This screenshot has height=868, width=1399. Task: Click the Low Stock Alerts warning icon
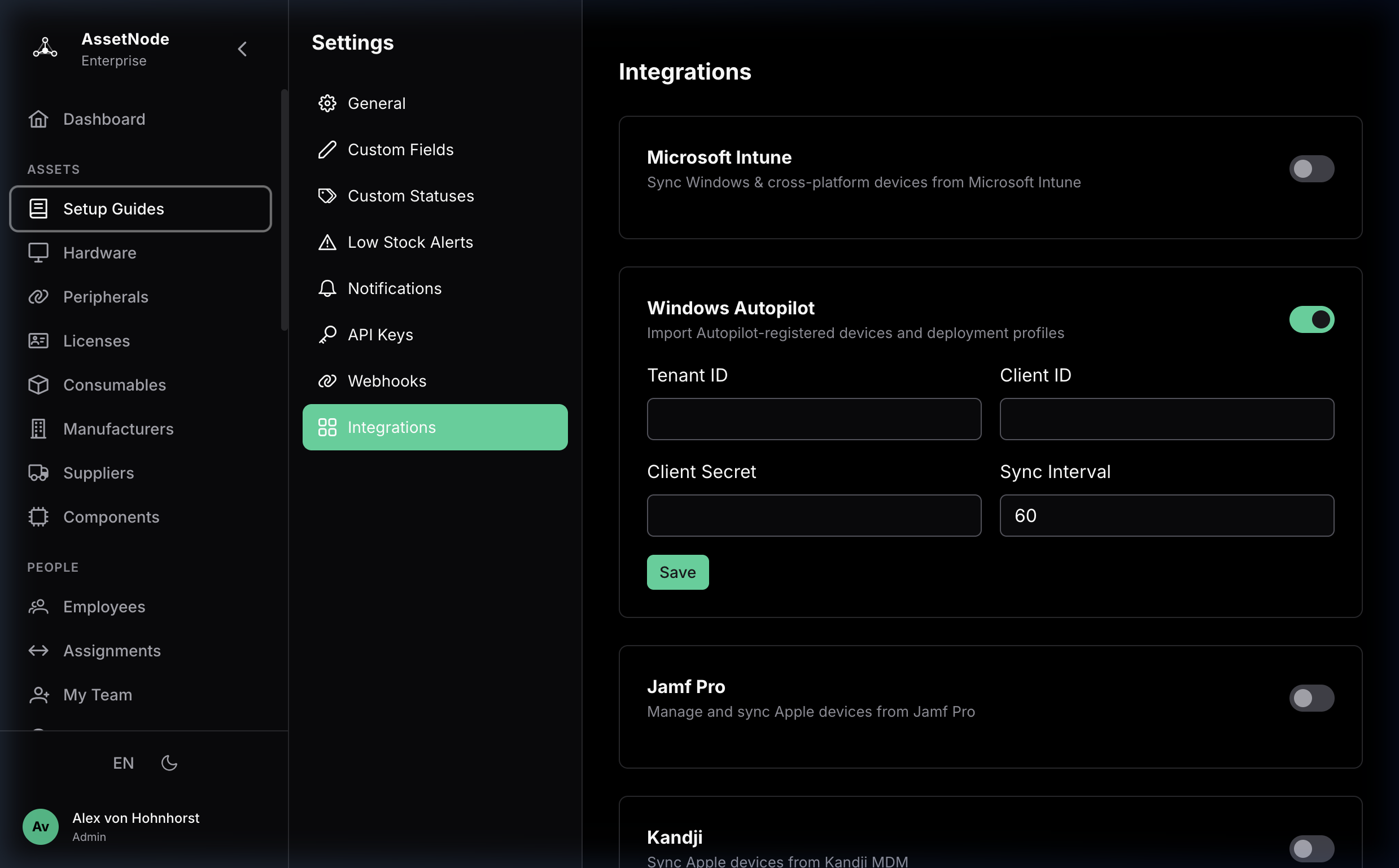pyautogui.click(x=327, y=242)
